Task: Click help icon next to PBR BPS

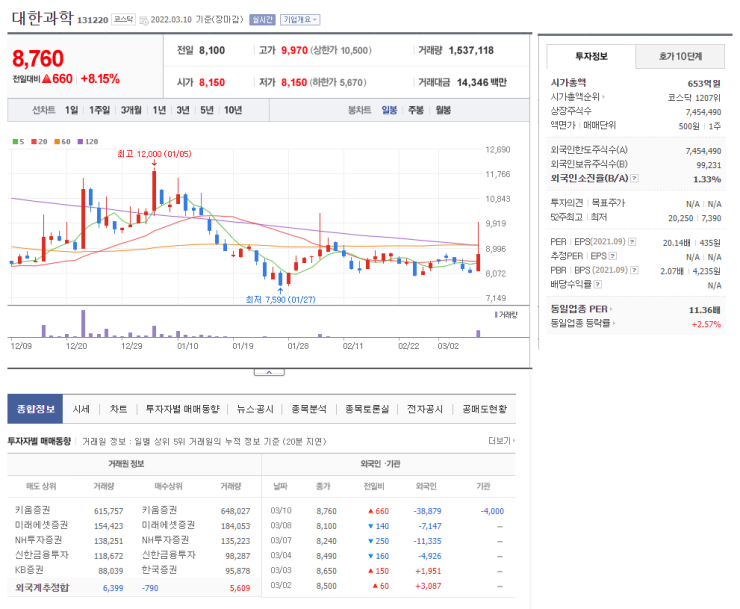Action: 634,270
